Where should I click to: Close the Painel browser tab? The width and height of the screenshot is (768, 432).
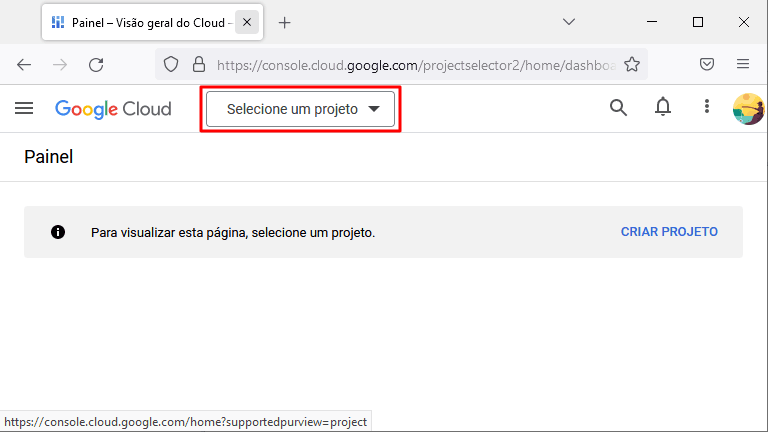click(x=247, y=23)
